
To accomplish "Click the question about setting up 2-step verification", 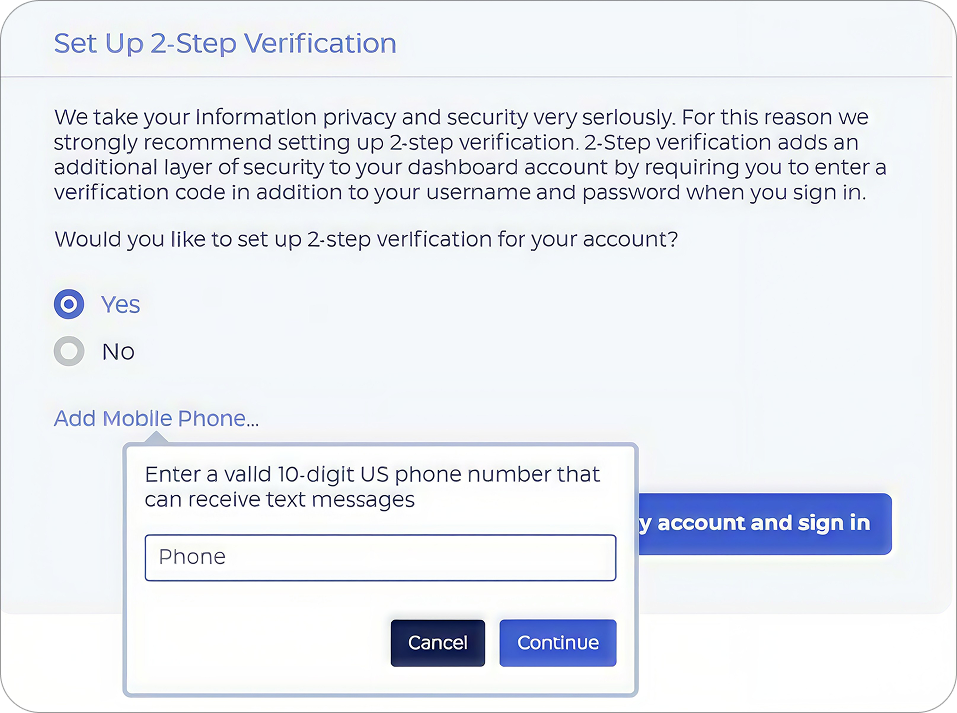I will coord(366,239).
